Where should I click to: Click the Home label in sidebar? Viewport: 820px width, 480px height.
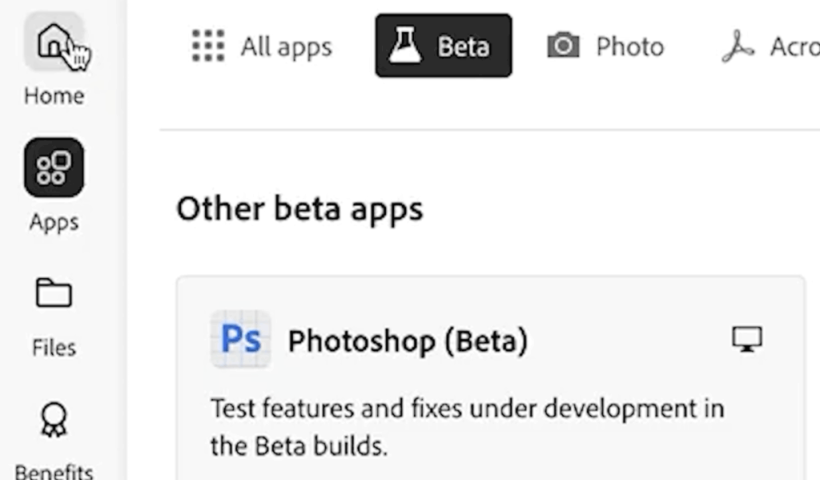[54, 96]
